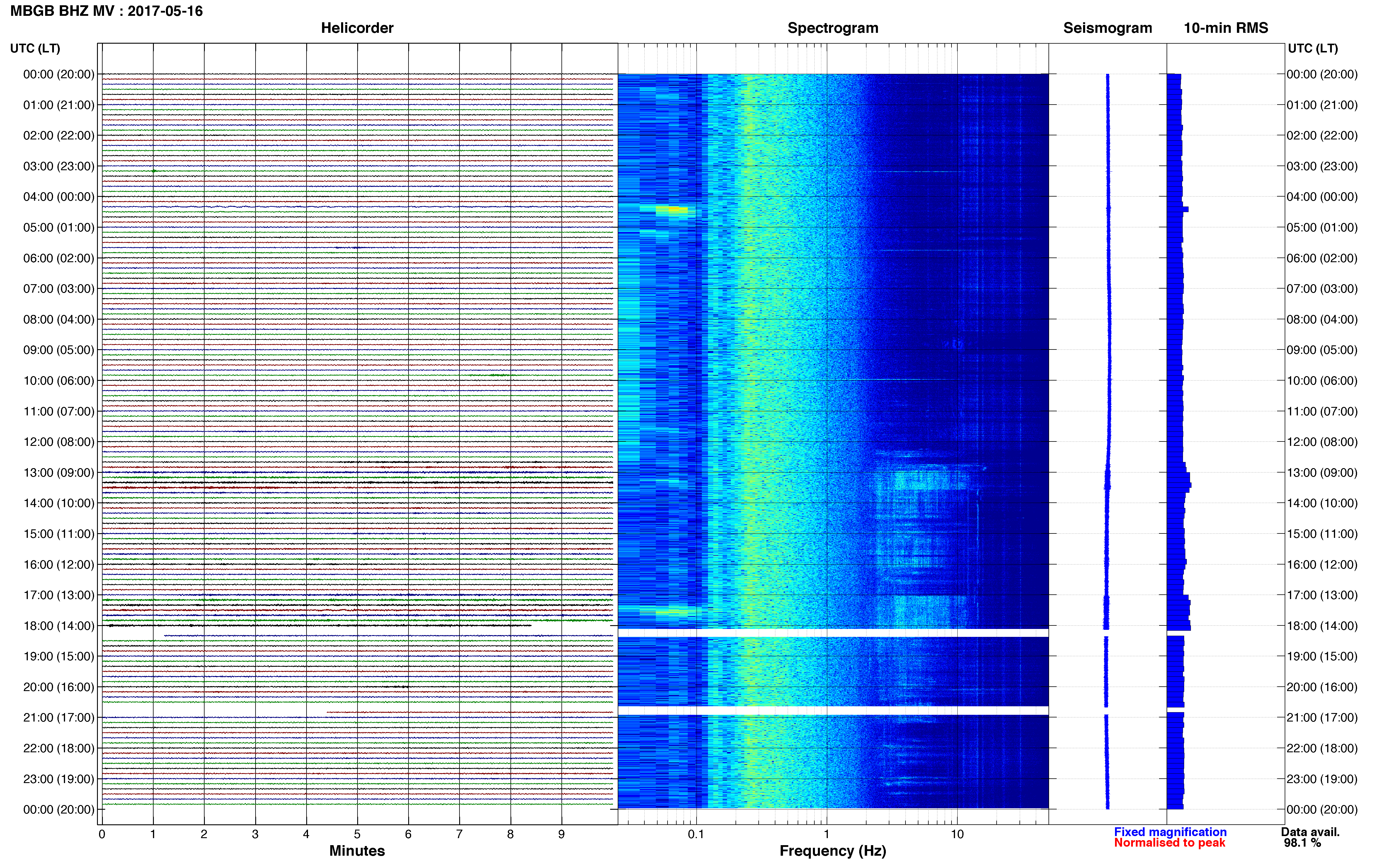Click left-axis time label '15:00 (11:00)'
Image resolution: width=1389 pixels, height=868 pixels.
(x=59, y=534)
